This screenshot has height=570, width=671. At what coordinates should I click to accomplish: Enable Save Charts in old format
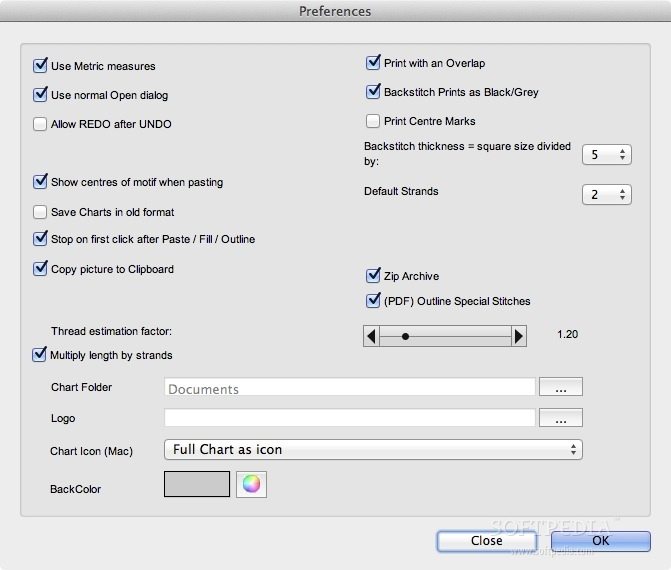(x=40, y=212)
